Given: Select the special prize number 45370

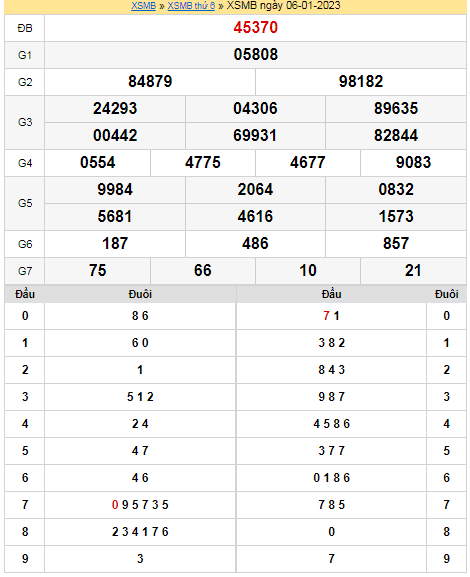Looking at the screenshot, I should click(x=255, y=28).
